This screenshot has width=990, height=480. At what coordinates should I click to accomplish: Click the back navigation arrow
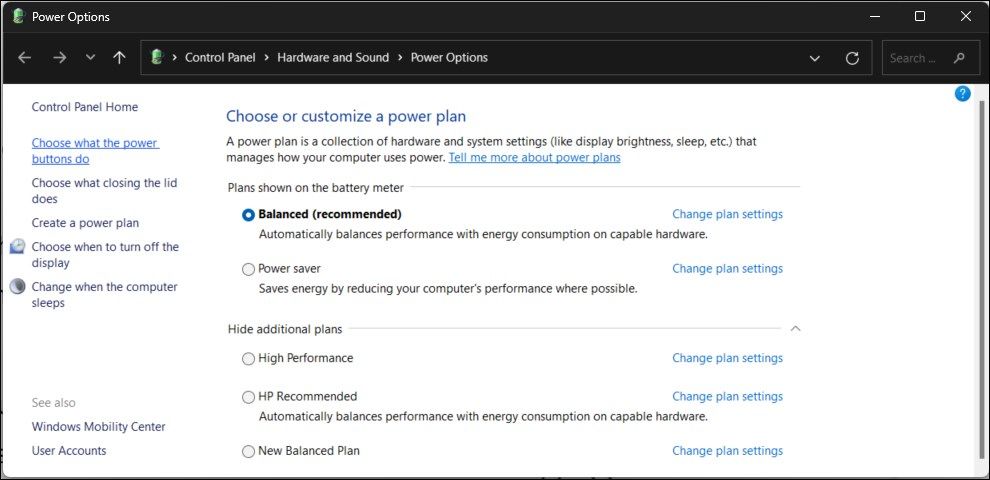25,58
